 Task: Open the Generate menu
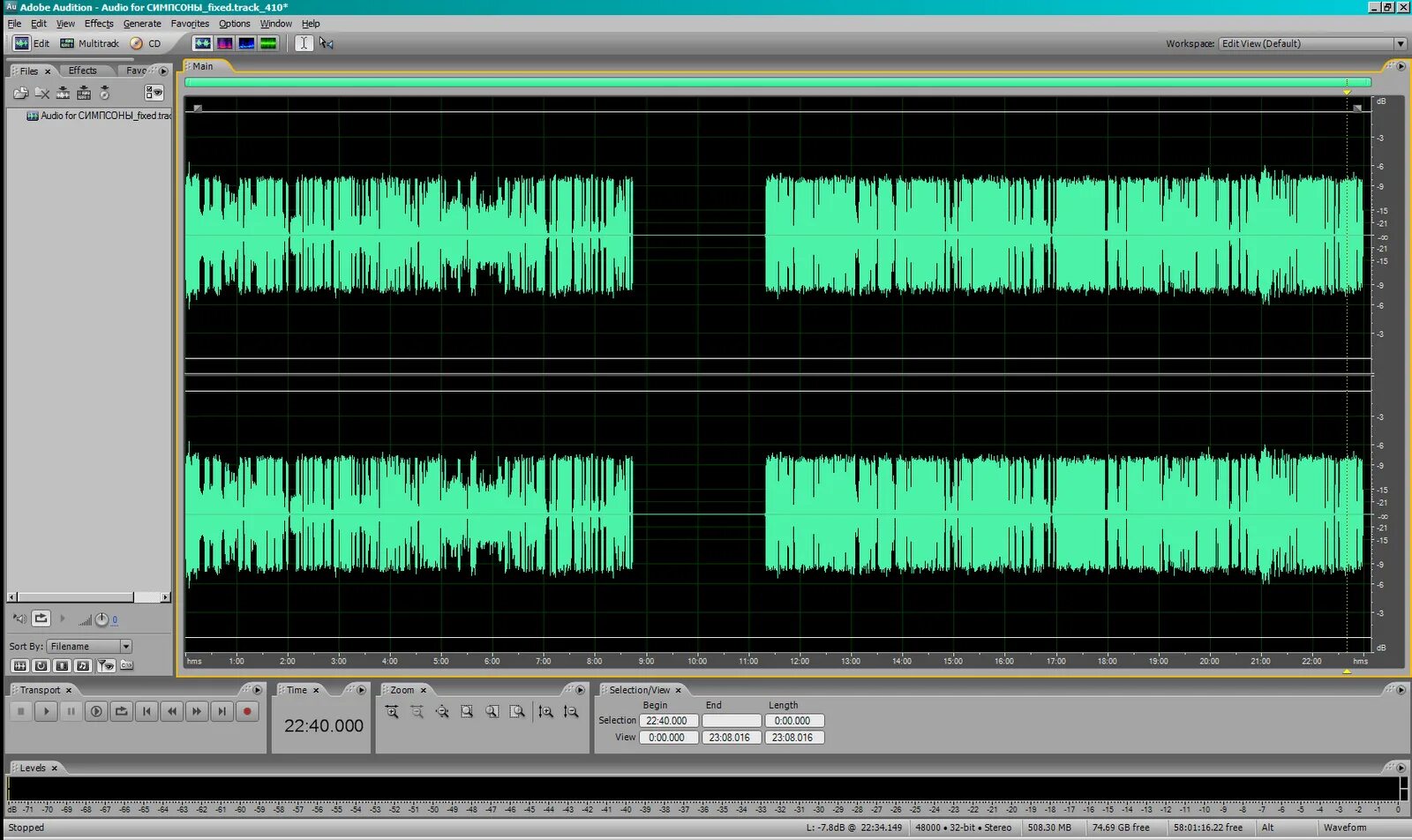[x=142, y=24]
